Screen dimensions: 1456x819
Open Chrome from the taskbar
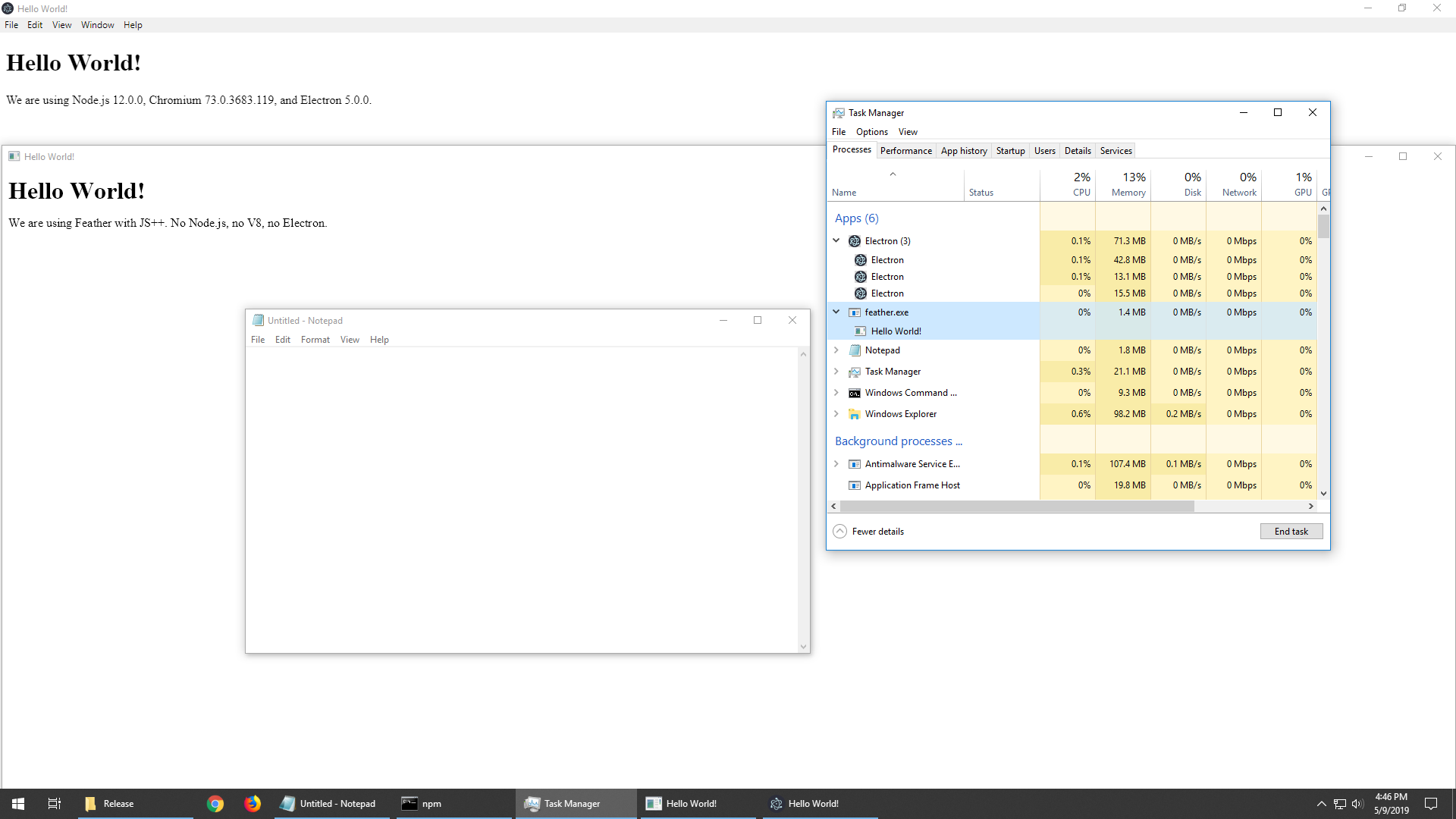point(215,804)
